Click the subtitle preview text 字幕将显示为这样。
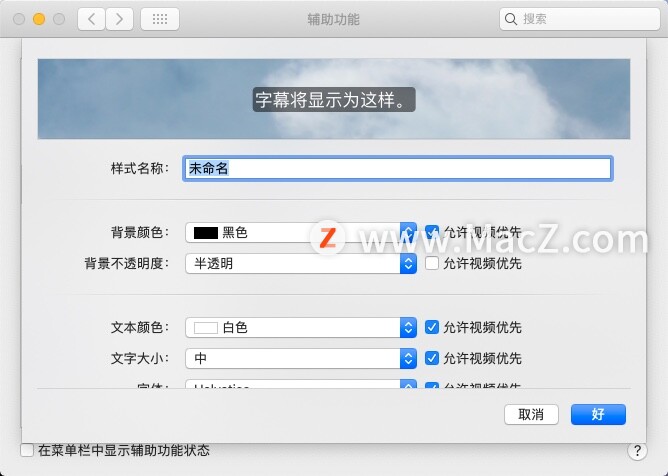668x476 pixels. 334,100
